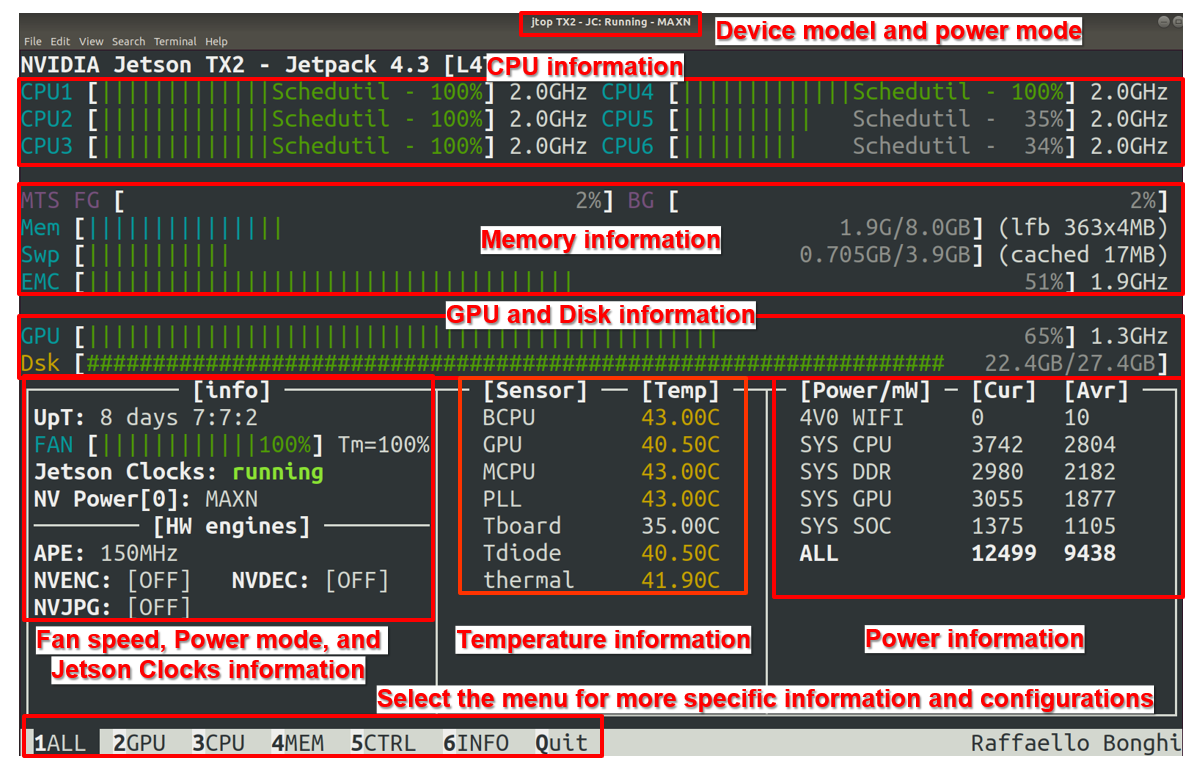The width and height of the screenshot is (1185, 758).
Task: Click the thermal temperature '41.90C'
Action: tap(680, 580)
